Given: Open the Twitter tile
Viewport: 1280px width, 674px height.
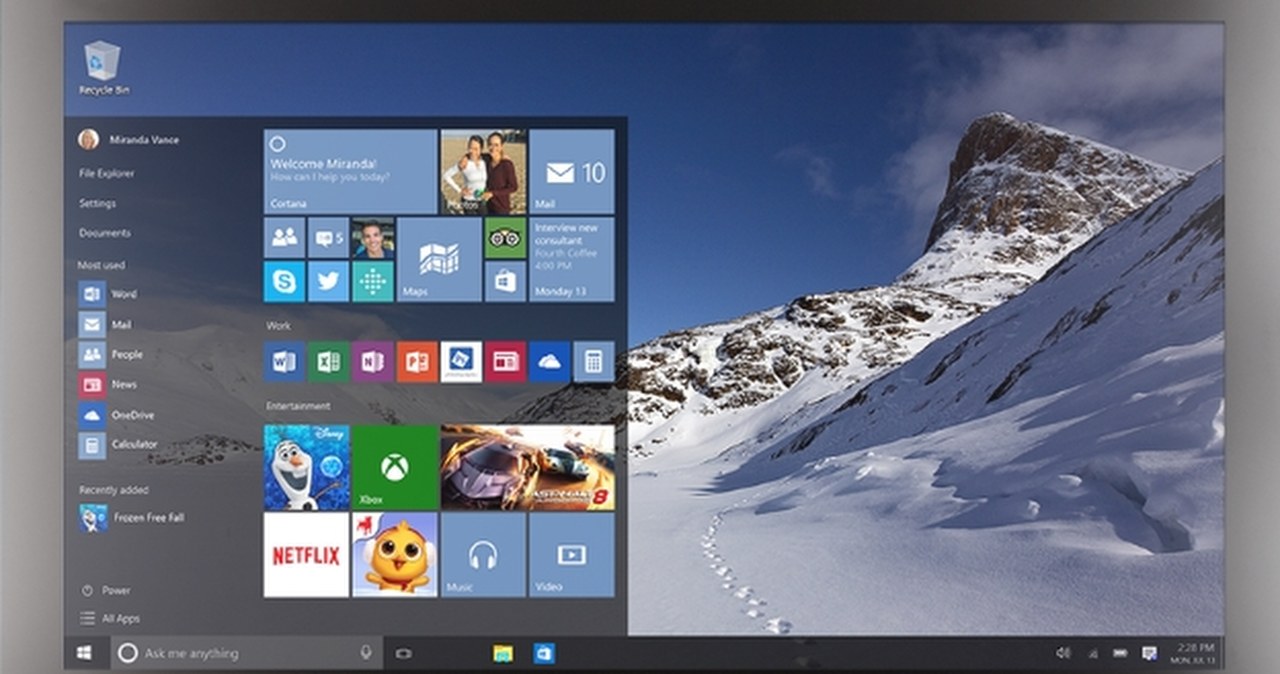Looking at the screenshot, I should 328,282.
